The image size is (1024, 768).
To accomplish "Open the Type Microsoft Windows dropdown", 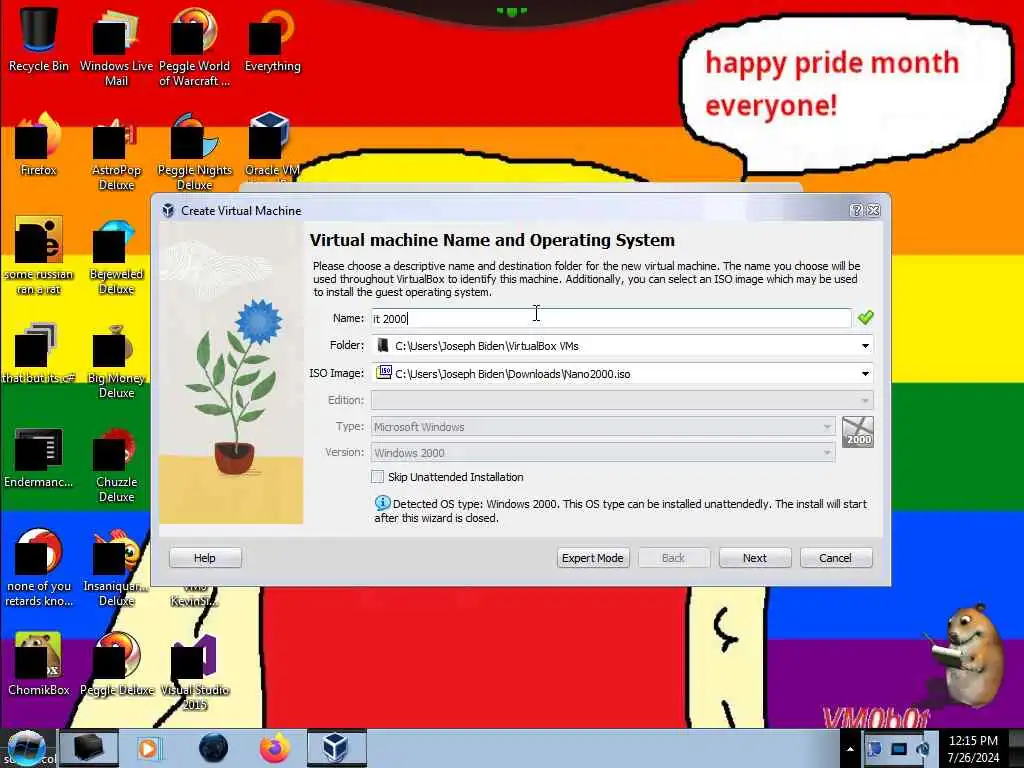I will click(x=603, y=426).
